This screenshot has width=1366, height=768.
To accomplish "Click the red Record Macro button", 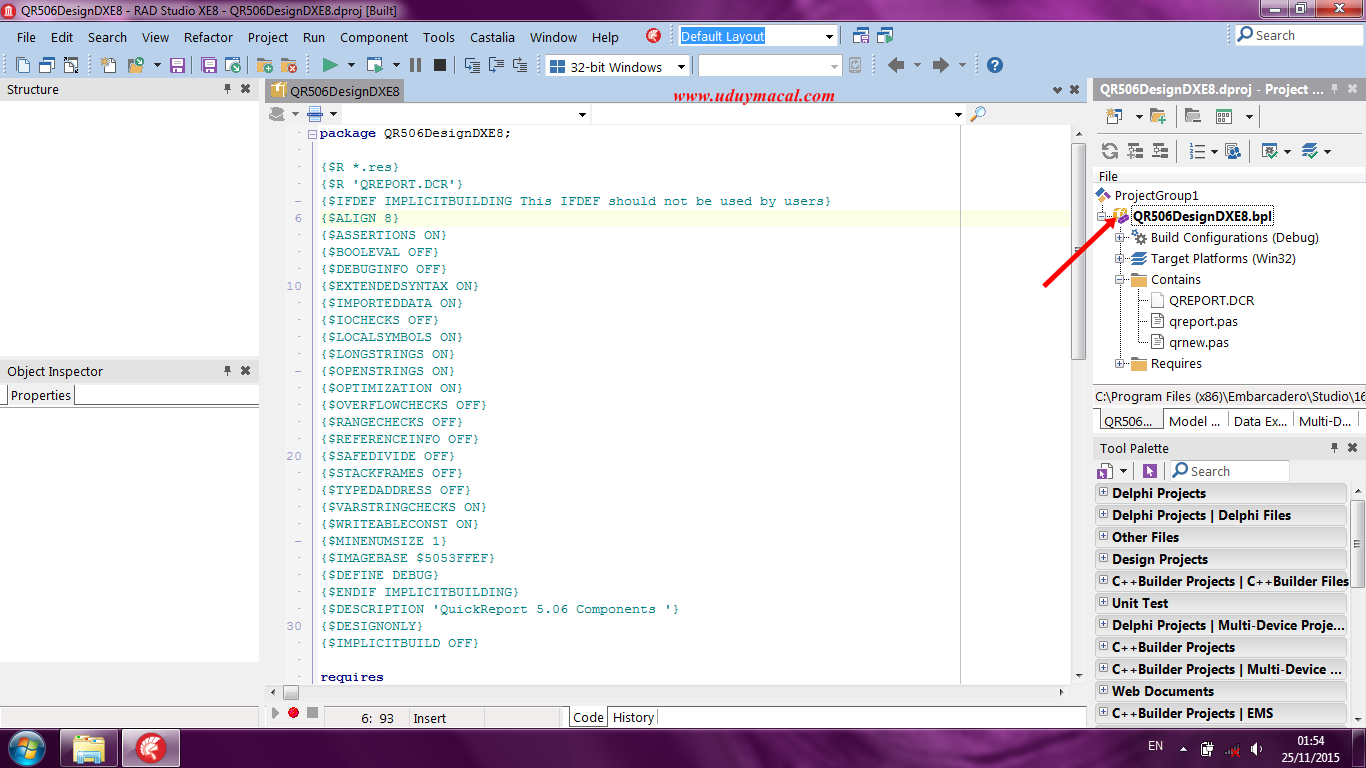I will pos(293,712).
